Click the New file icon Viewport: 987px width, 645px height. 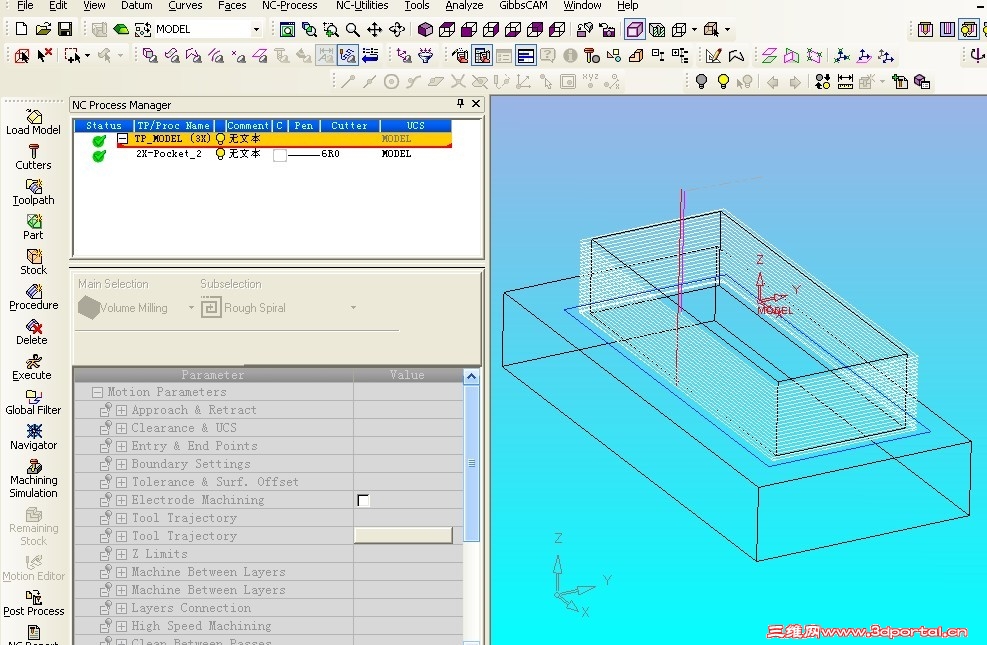(x=21, y=29)
